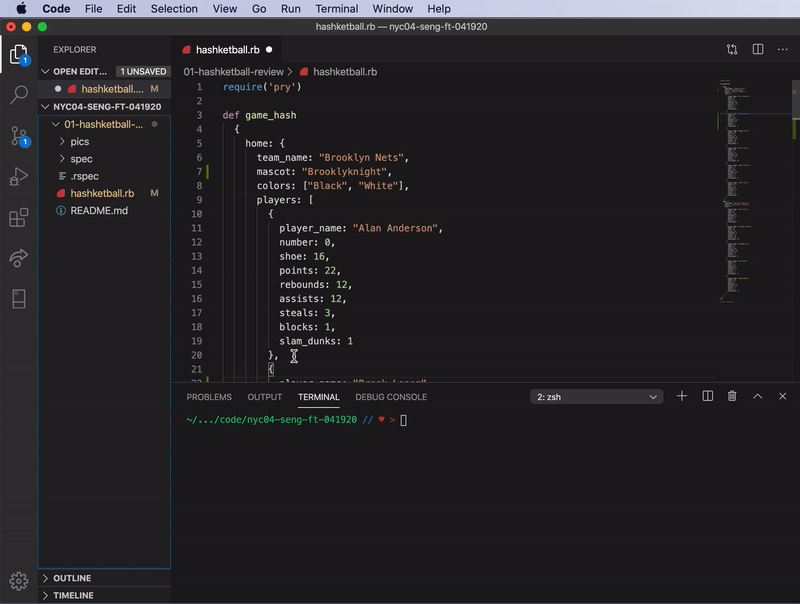Click line number 7 in the gutter
This screenshot has width=800, height=604.
199,171
